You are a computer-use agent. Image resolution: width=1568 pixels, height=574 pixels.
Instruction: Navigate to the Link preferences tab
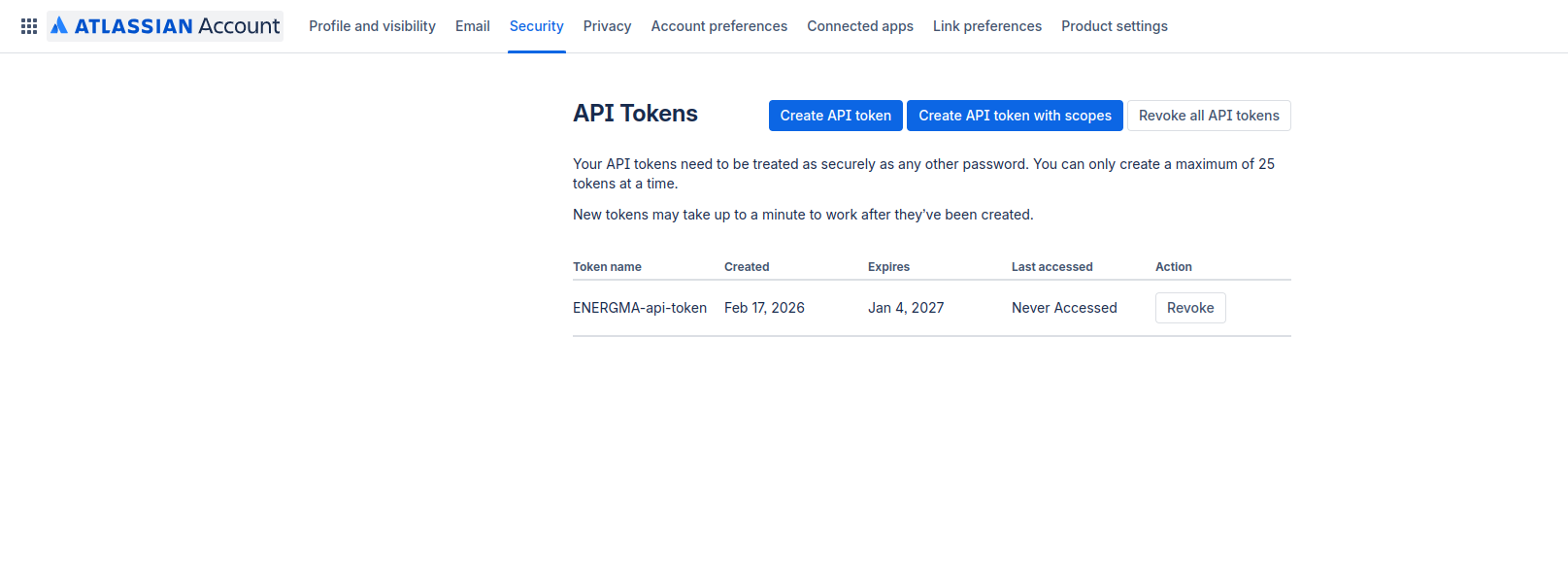click(986, 26)
